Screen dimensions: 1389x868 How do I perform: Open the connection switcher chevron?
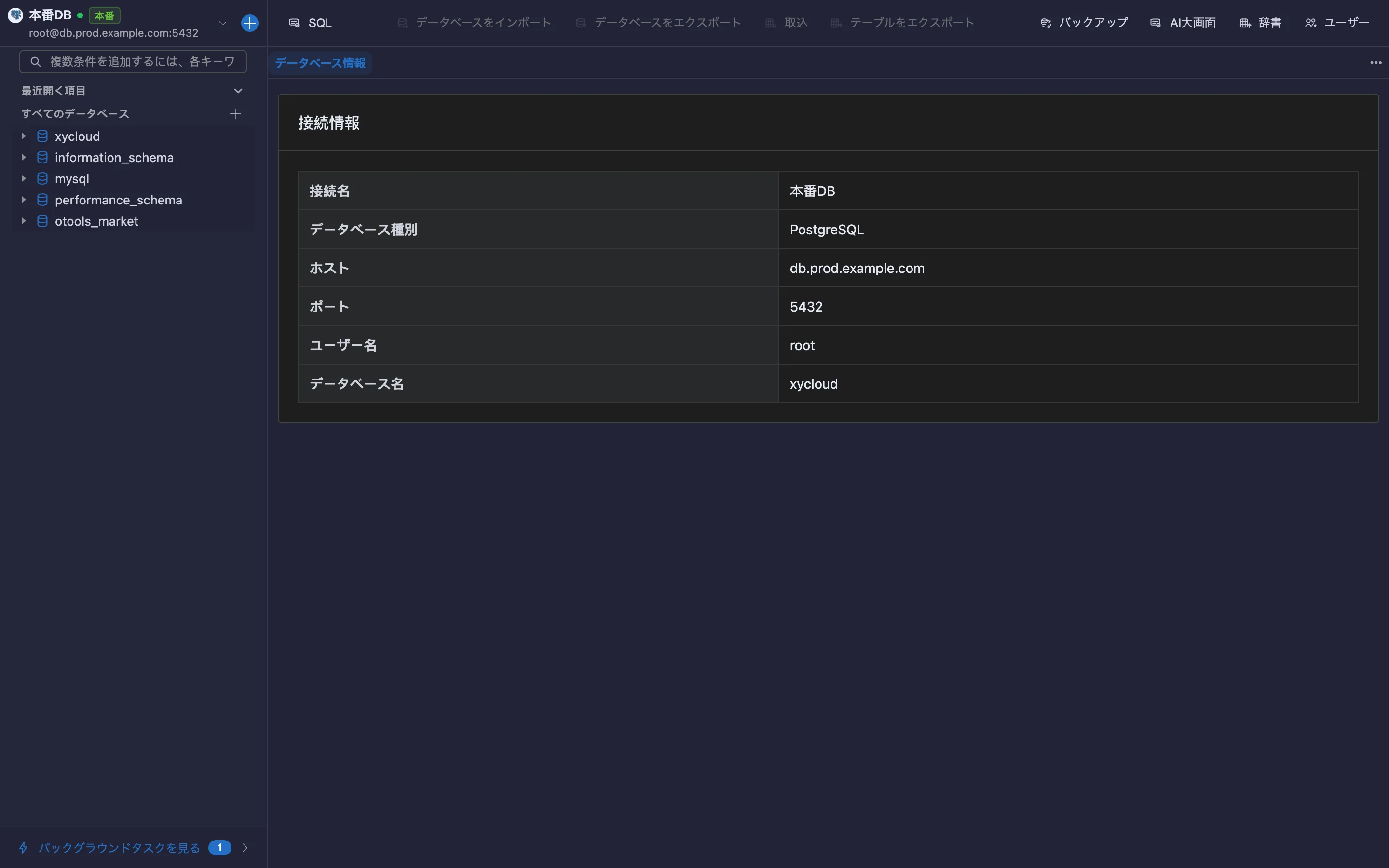223,23
